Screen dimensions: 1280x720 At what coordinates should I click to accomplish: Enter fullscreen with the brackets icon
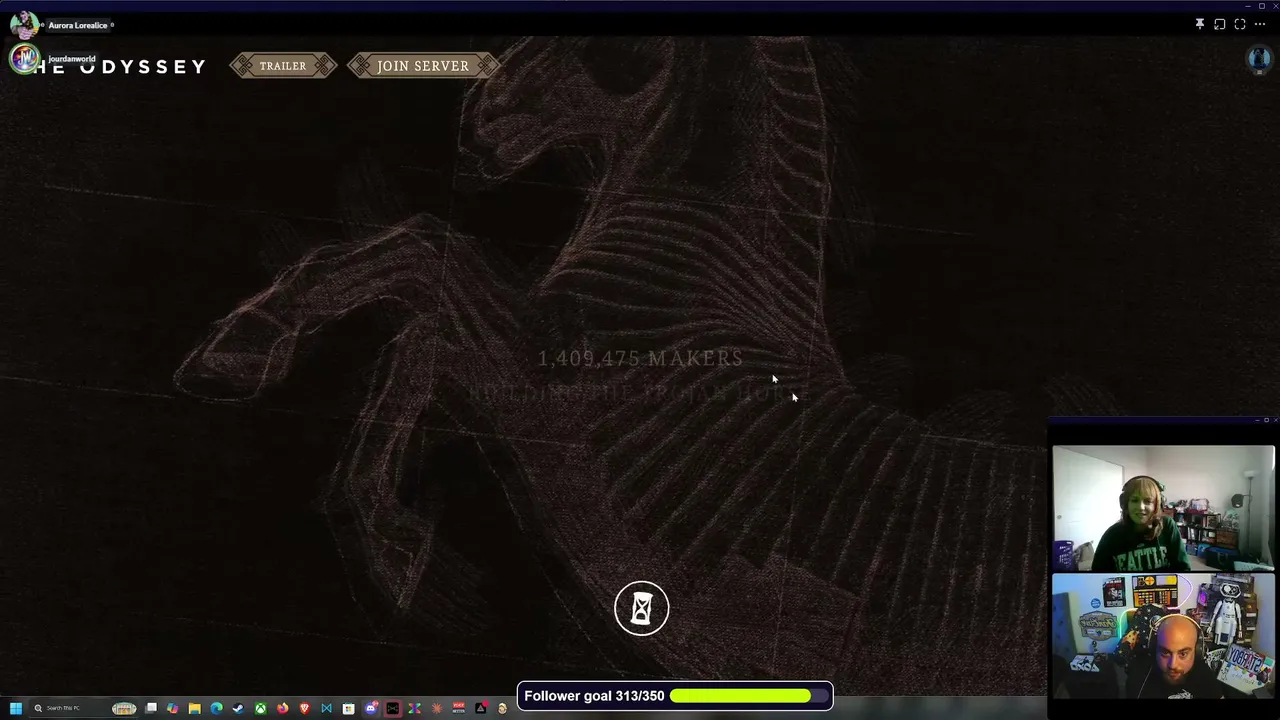(1240, 24)
